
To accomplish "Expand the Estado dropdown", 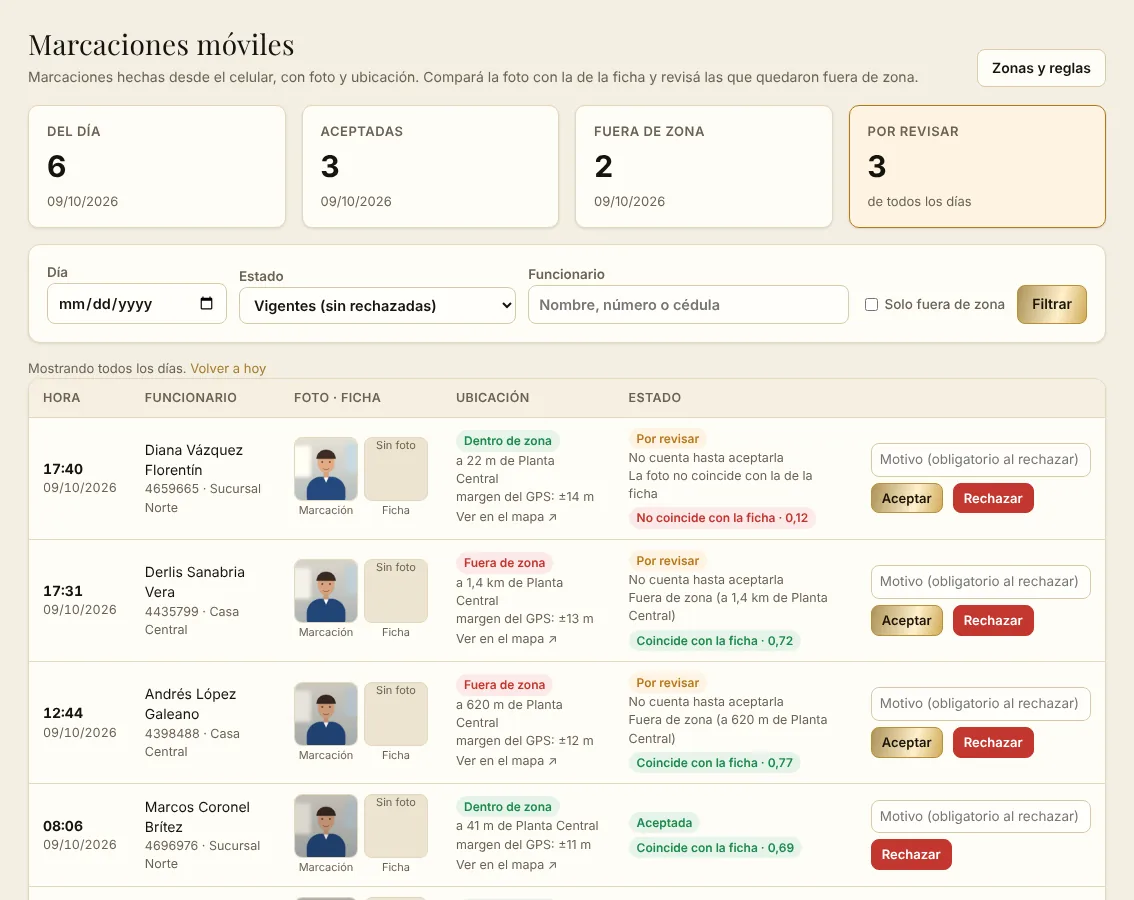I will tap(377, 305).
